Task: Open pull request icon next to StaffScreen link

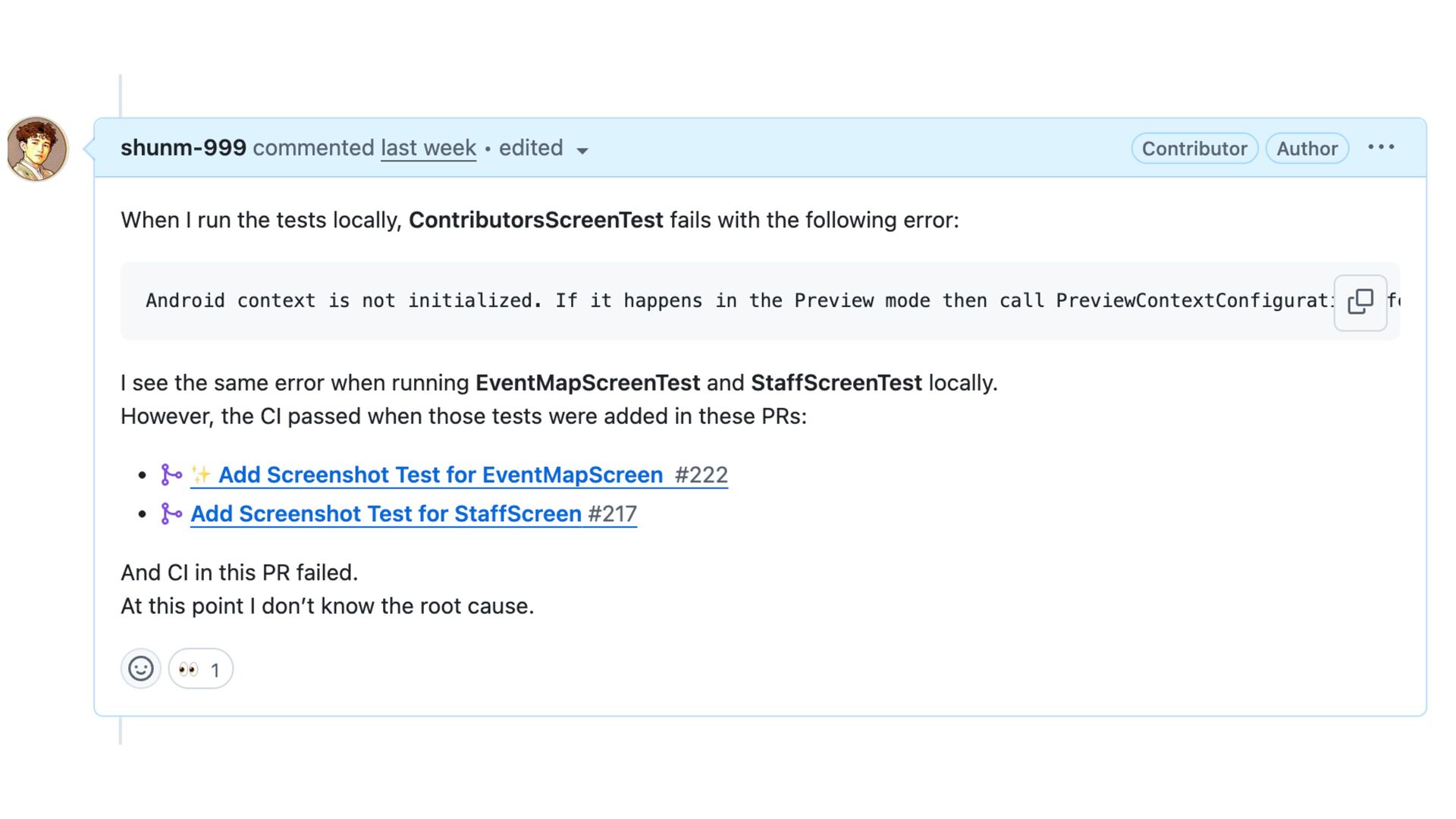Action: [x=171, y=513]
